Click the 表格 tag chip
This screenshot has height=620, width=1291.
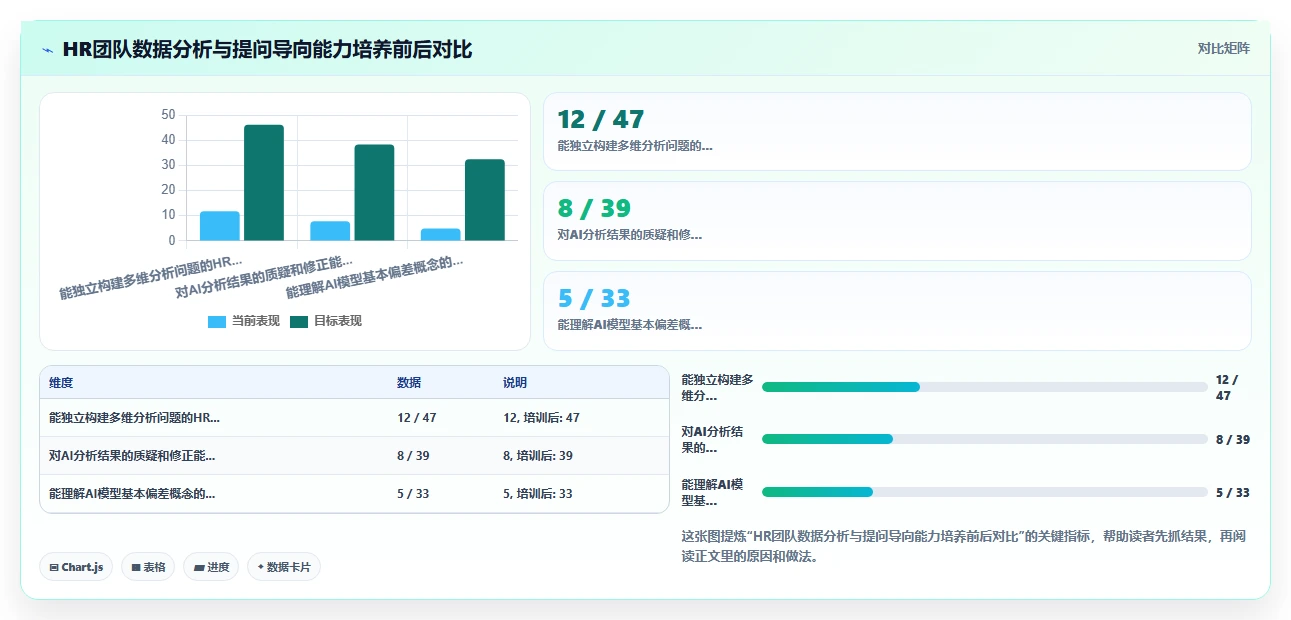[148, 567]
